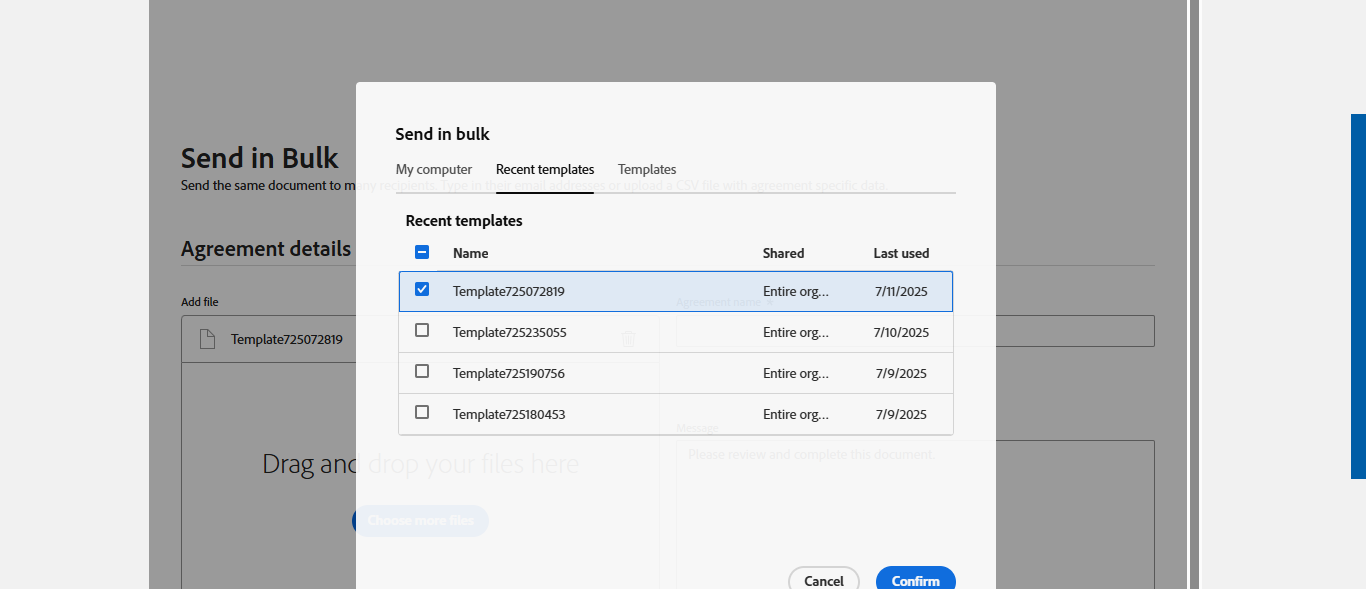Image resolution: width=1366 pixels, height=589 pixels.
Task: Click the trash icon to delete the added file
Action: (x=629, y=339)
